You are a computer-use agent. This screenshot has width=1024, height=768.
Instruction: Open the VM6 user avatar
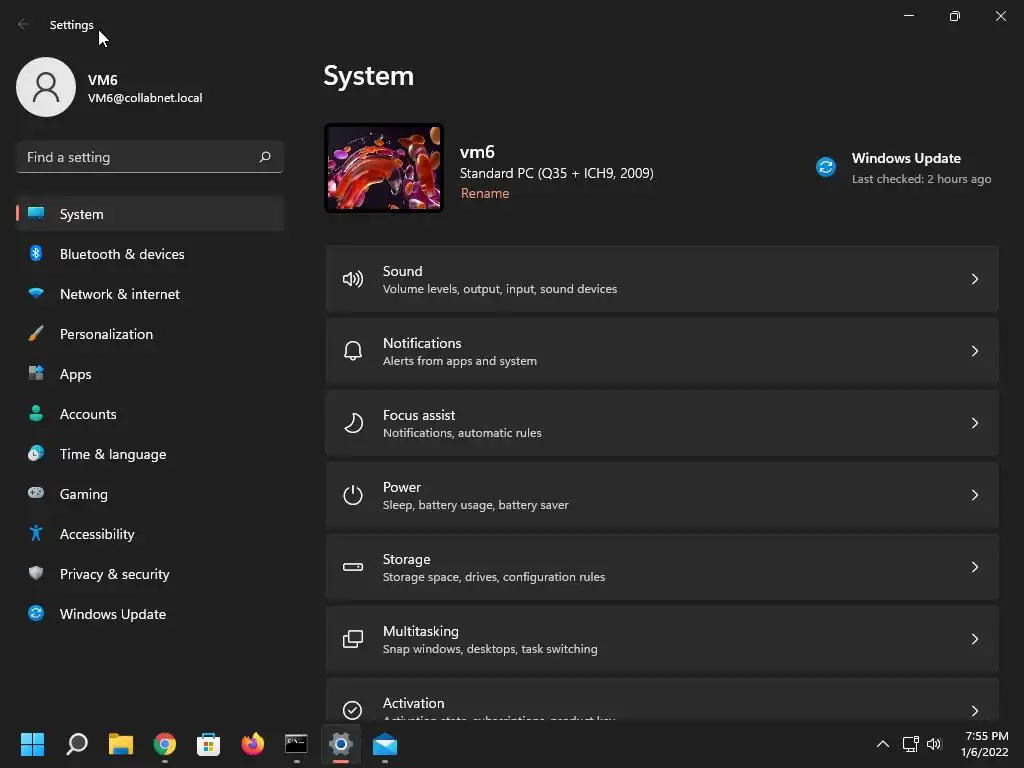[46, 87]
